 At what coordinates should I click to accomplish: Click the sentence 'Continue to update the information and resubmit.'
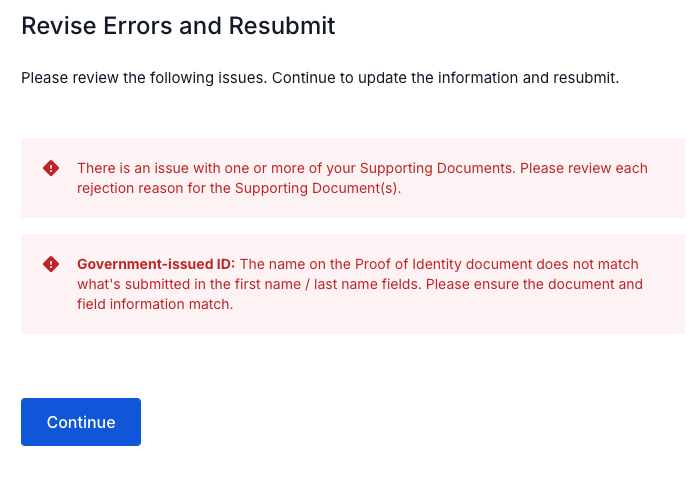pos(446,78)
